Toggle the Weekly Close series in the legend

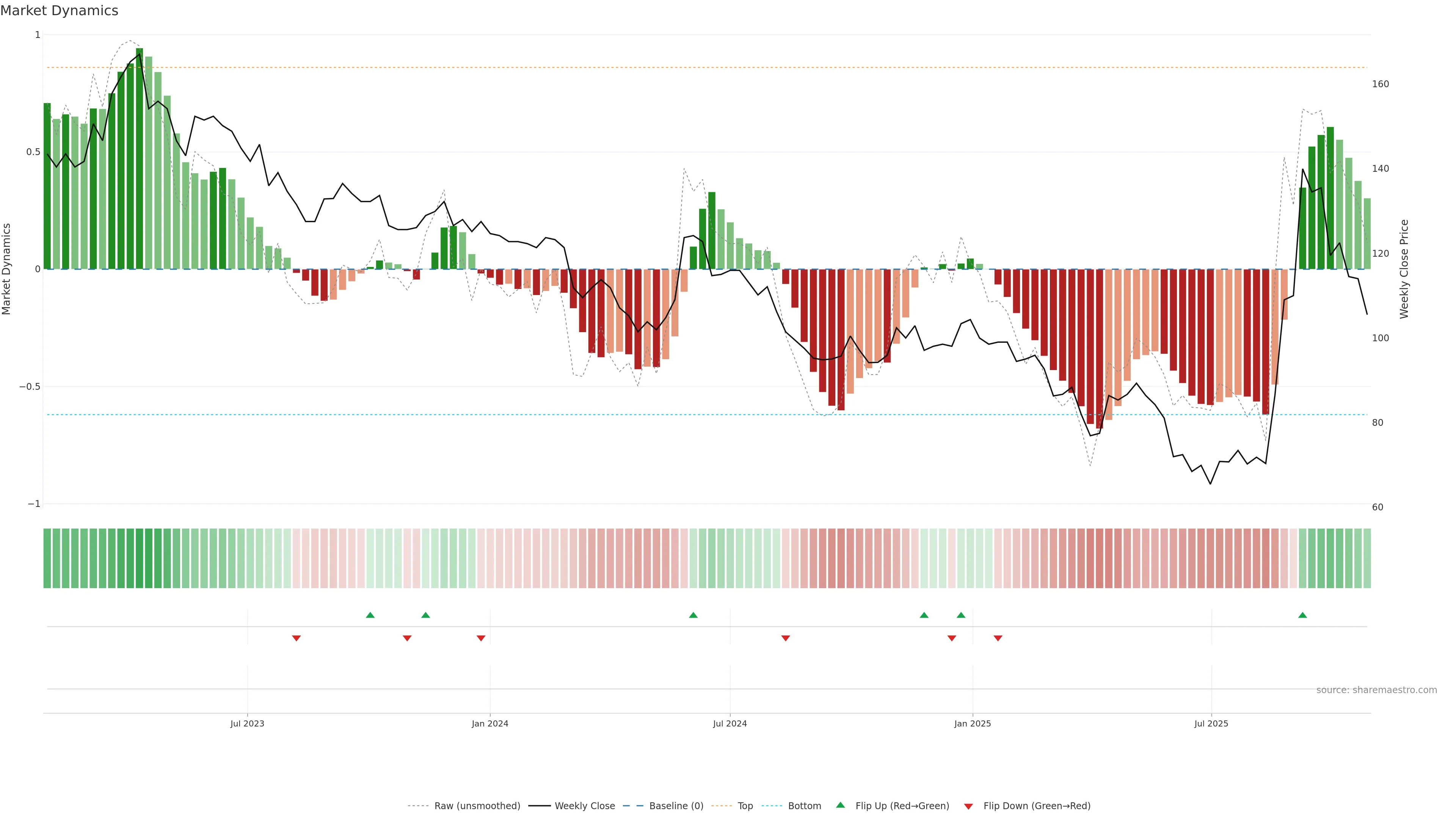pyautogui.click(x=584, y=806)
